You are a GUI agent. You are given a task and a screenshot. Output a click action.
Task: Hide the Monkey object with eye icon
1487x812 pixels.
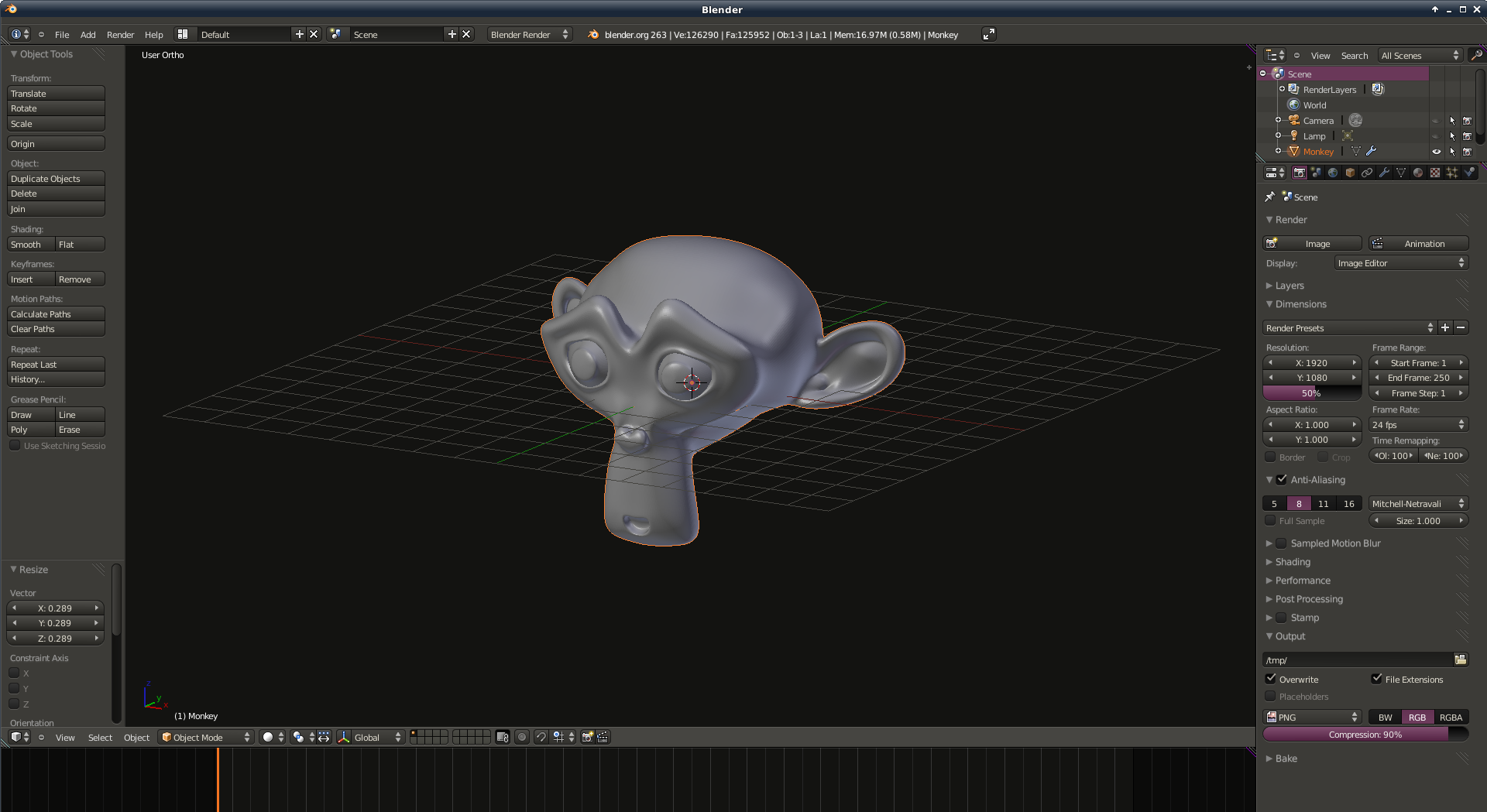click(1437, 152)
